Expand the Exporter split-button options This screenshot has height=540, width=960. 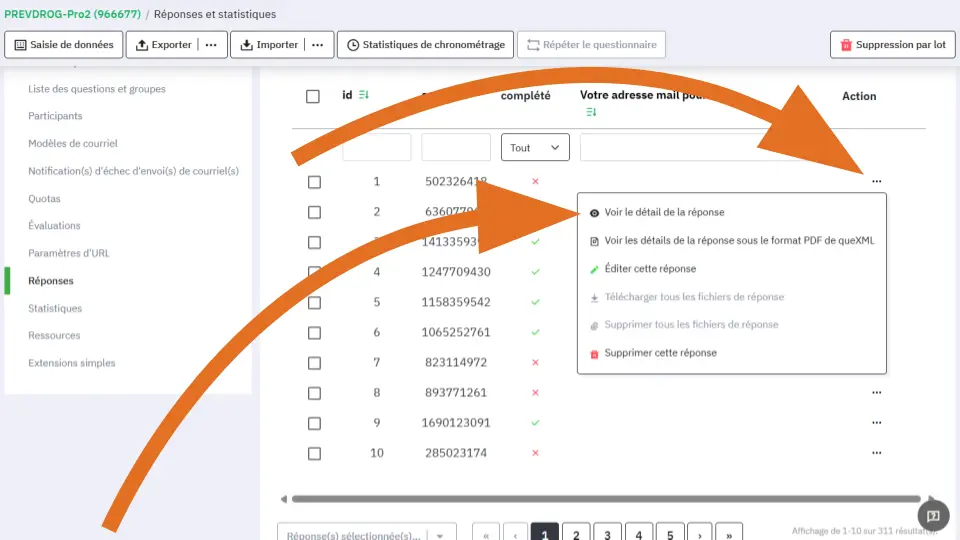tap(210, 45)
